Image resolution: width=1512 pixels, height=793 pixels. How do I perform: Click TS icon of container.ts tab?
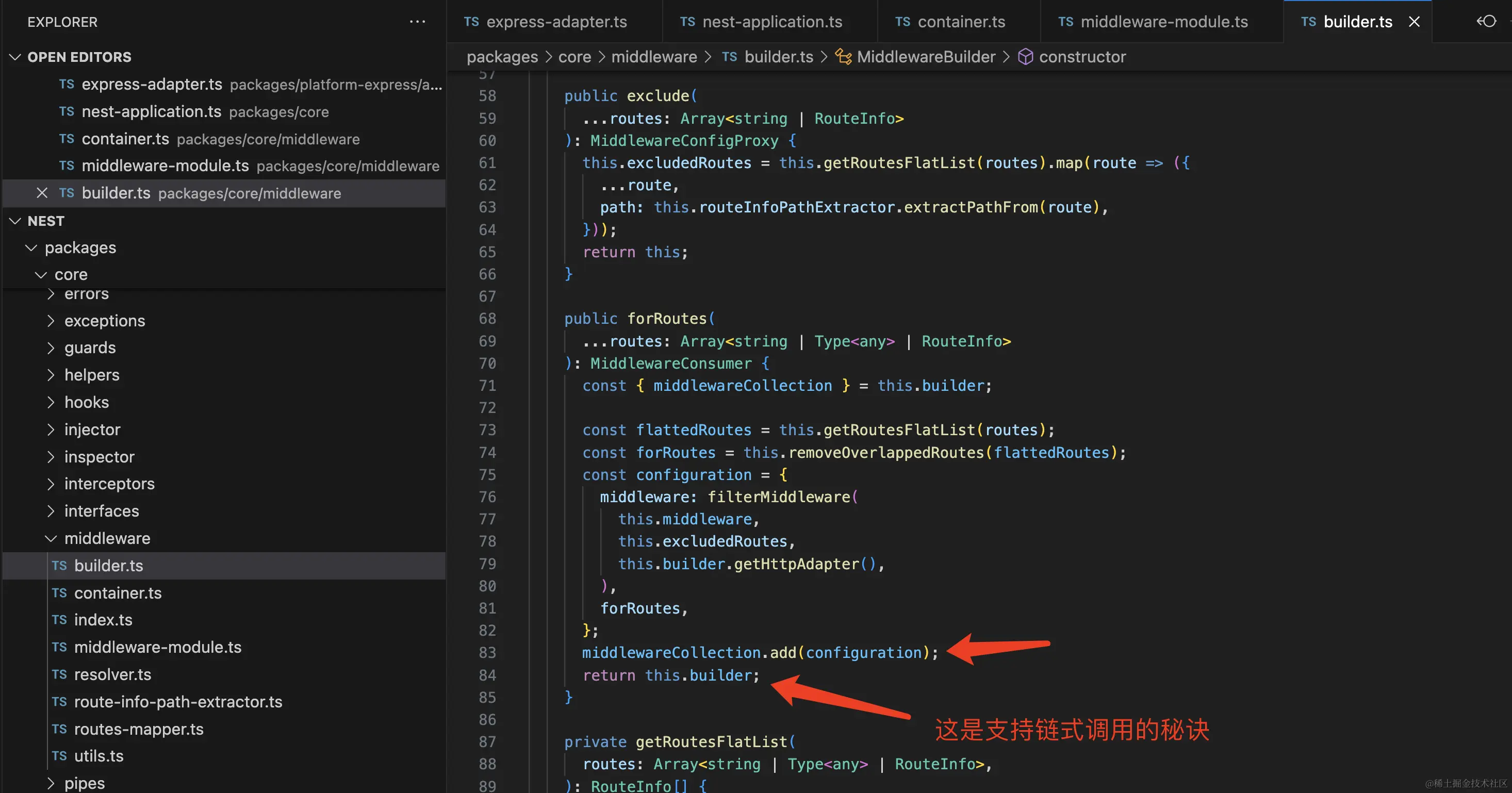coord(903,22)
